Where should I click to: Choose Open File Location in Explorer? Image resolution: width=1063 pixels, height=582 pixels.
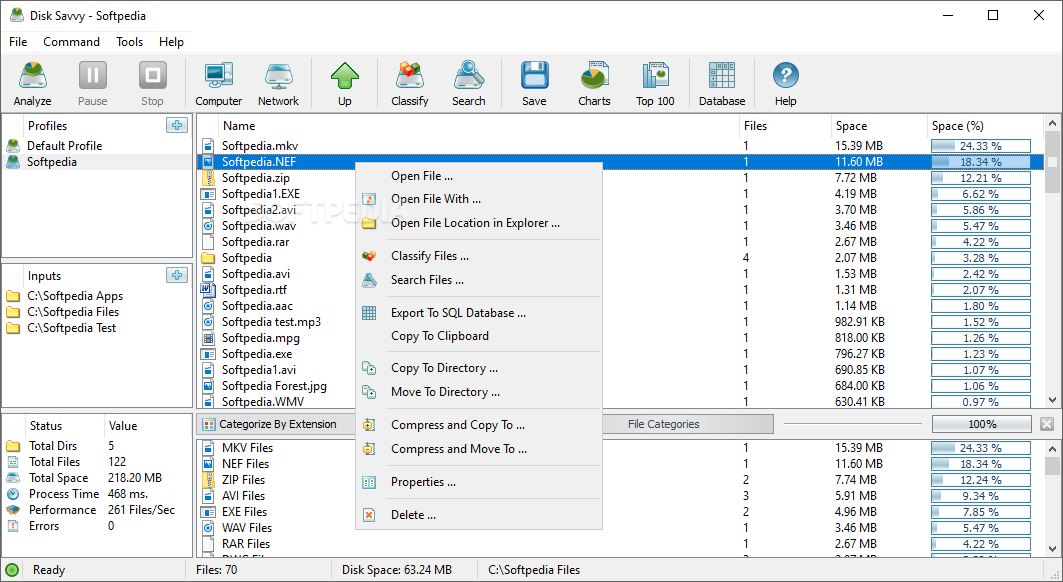click(x=475, y=222)
